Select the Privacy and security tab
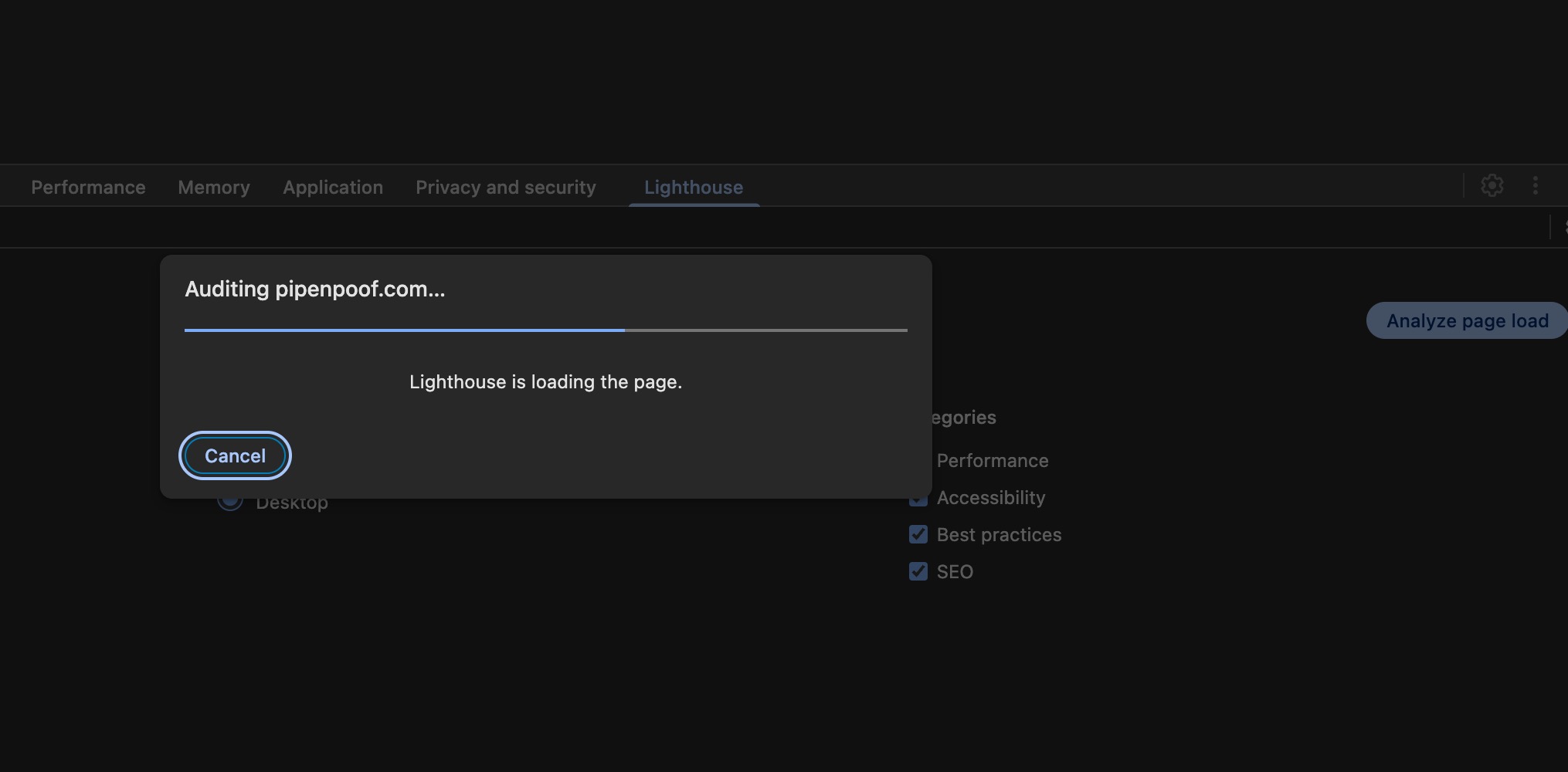1568x772 pixels. coord(506,188)
